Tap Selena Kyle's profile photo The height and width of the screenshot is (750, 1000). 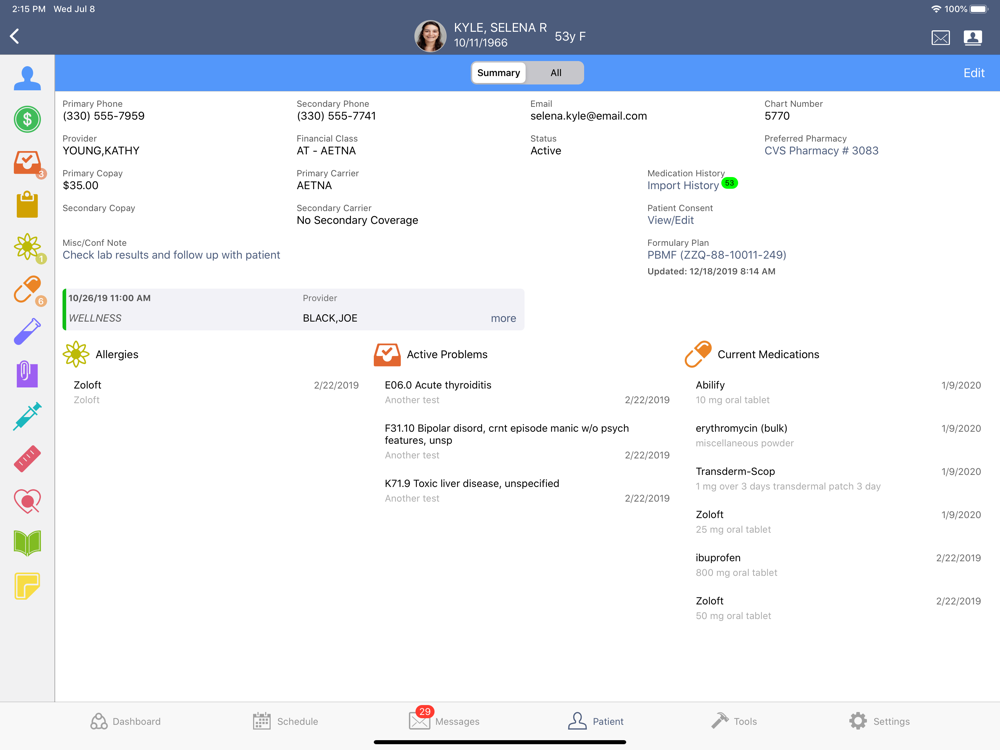[430, 36]
